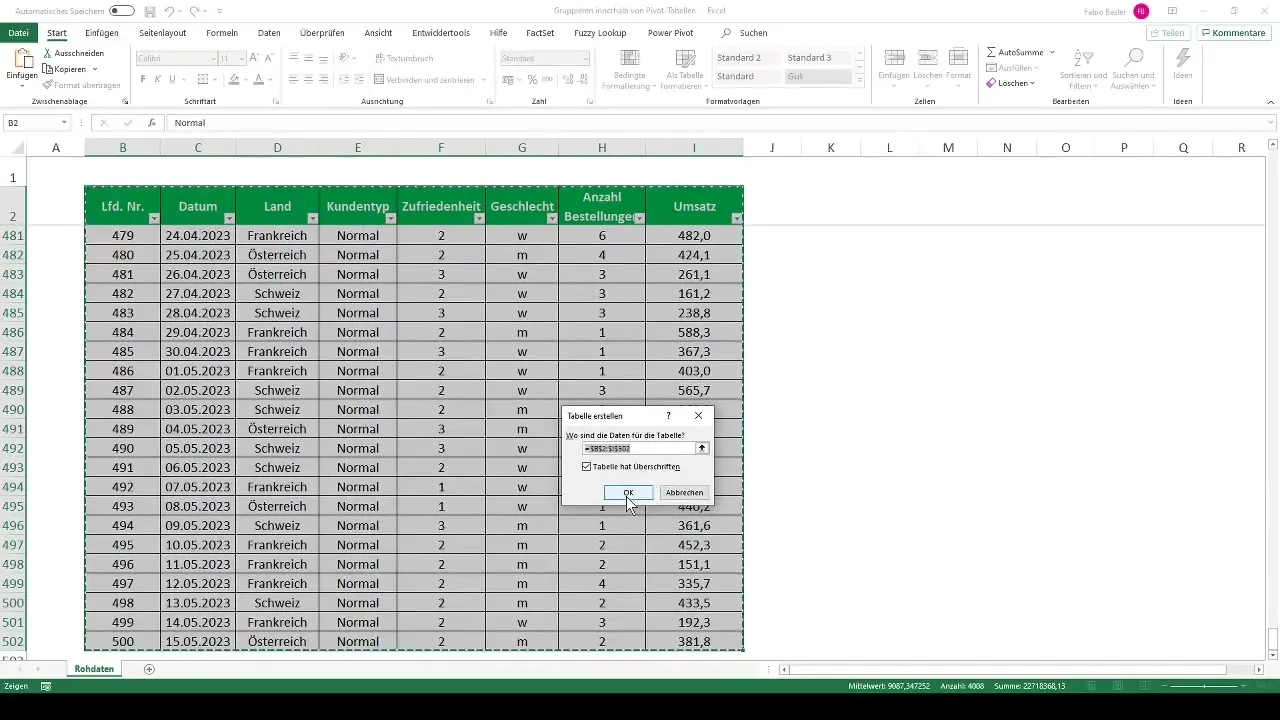Click Sortieren und Filtern icon

tap(1083, 58)
